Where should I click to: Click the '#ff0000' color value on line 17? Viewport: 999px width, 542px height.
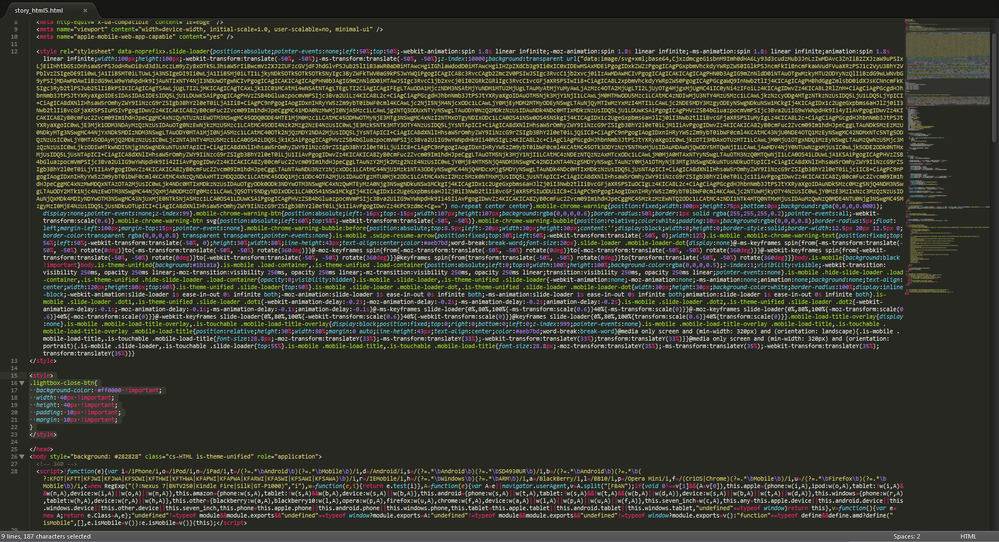pyautogui.click(x=109, y=390)
